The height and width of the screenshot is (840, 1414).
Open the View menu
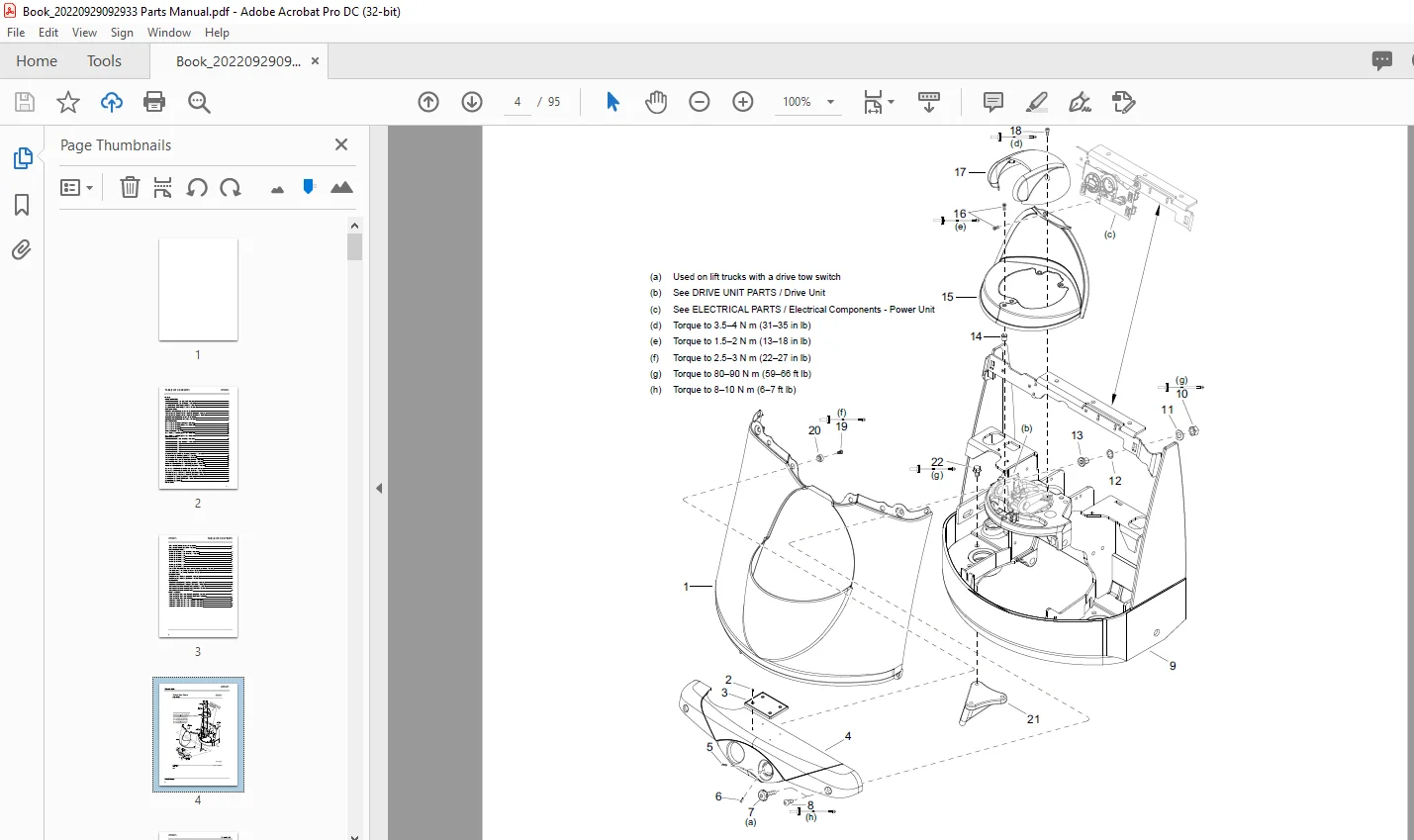click(84, 33)
